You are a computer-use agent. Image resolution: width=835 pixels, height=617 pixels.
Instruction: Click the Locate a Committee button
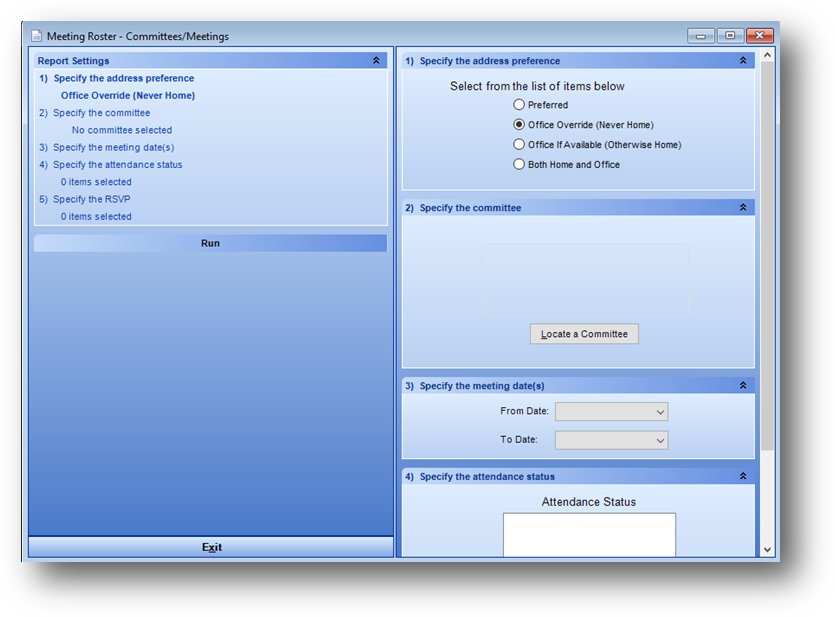(x=584, y=334)
